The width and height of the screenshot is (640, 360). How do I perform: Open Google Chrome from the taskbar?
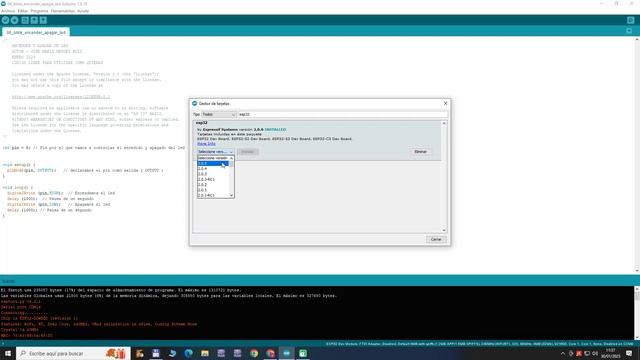[254, 353]
